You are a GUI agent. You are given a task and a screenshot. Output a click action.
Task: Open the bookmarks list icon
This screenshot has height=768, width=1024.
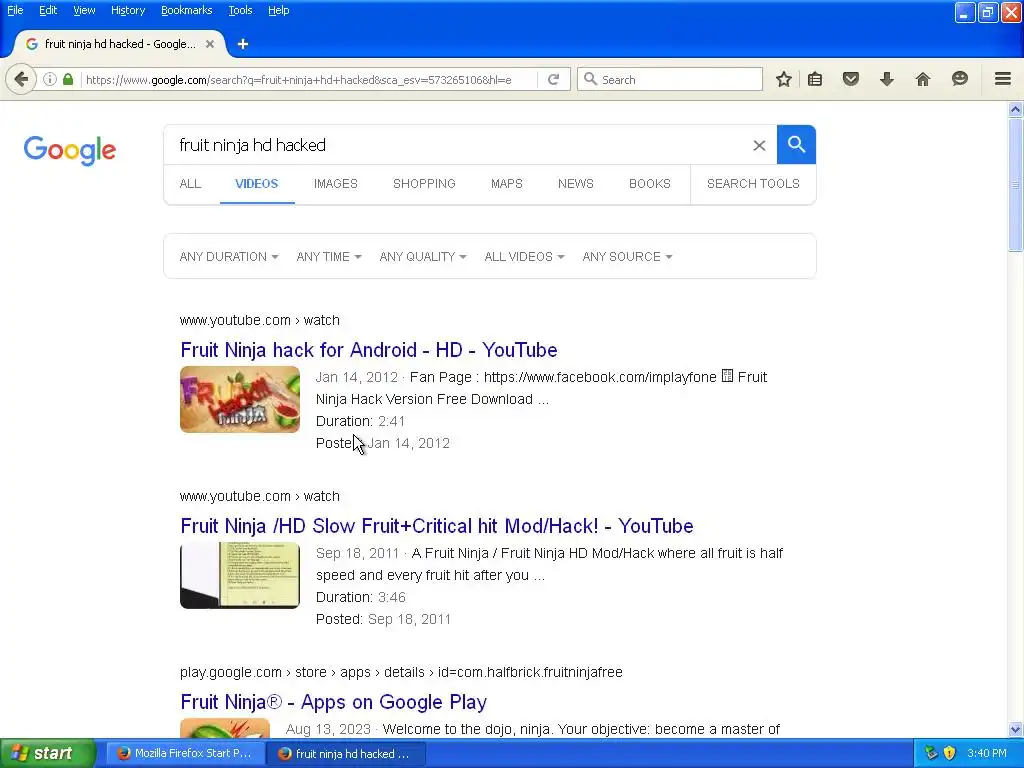[815, 80]
